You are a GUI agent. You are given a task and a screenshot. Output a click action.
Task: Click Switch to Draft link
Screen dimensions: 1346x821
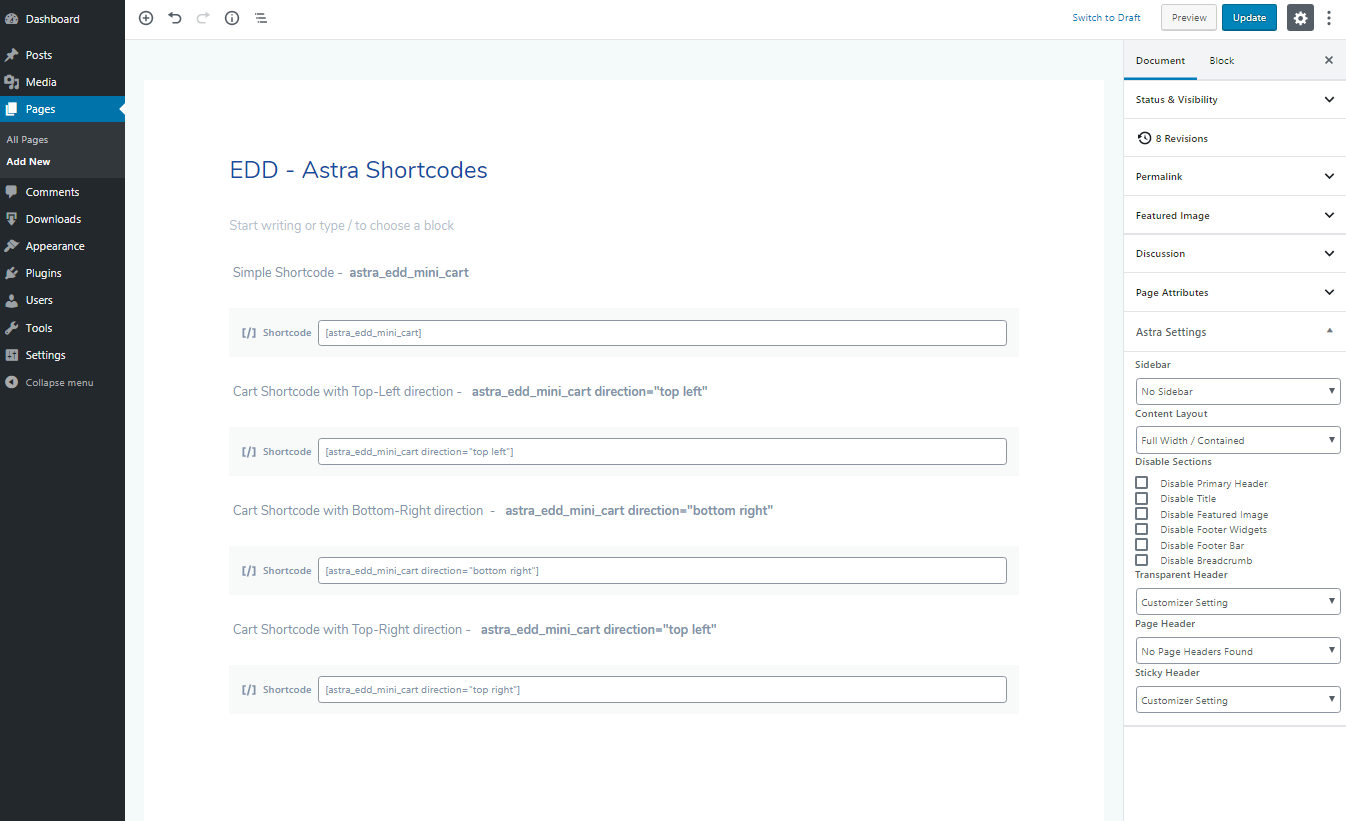[1106, 18]
